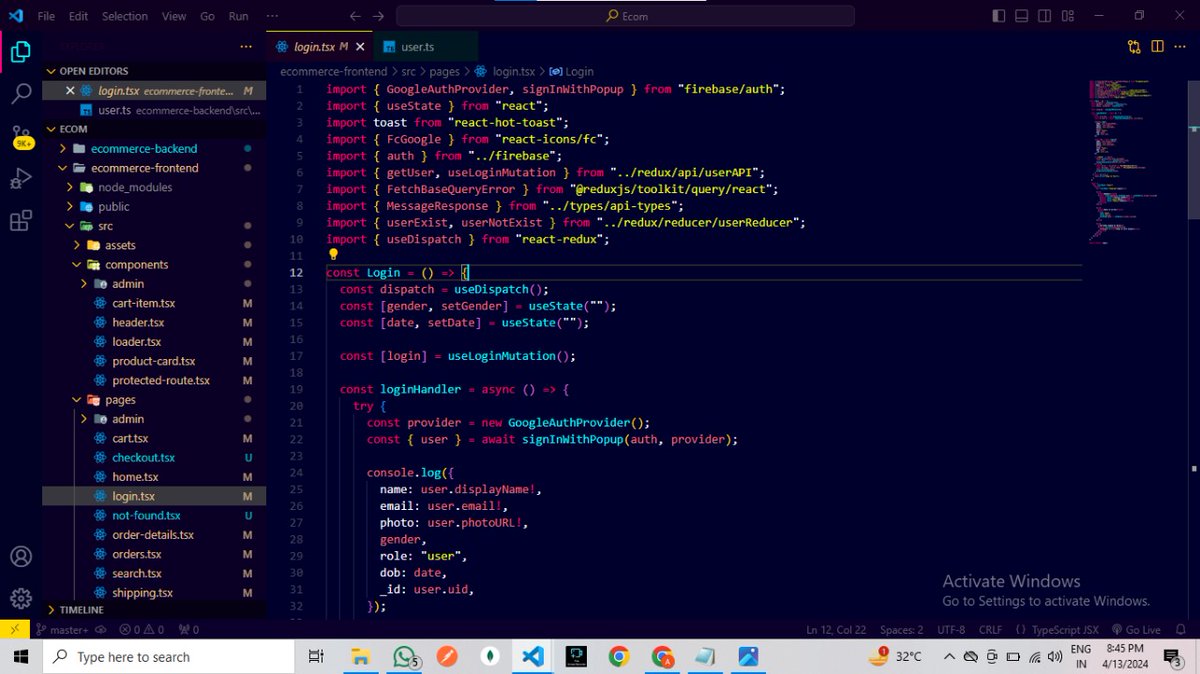
Task: Go back with the navigation arrow
Action: click(355, 16)
